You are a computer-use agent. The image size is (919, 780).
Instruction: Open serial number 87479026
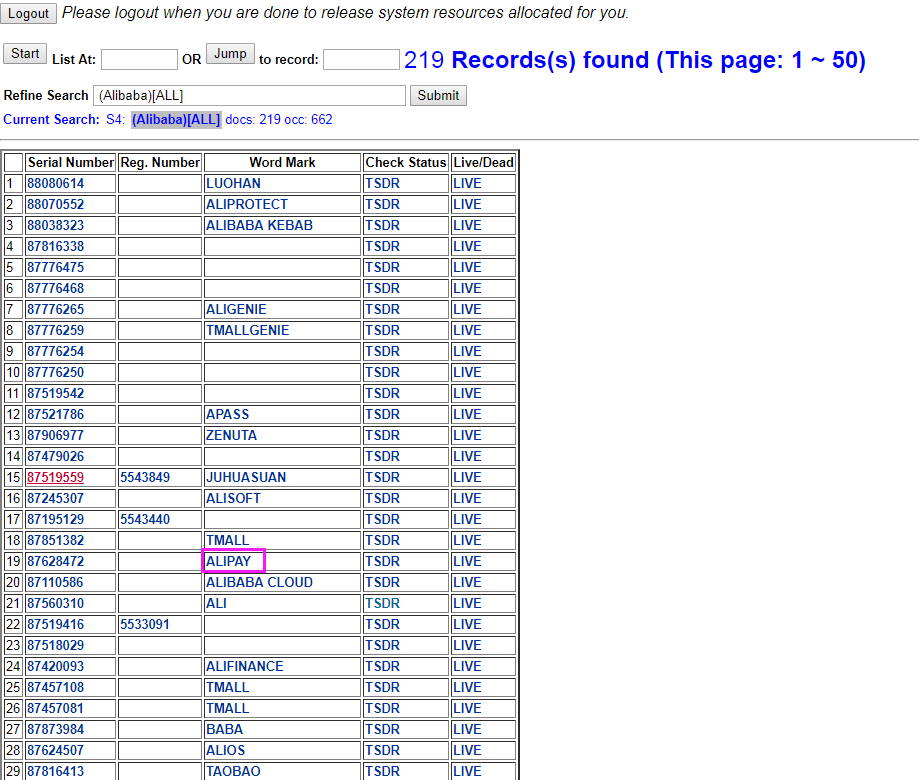(x=56, y=457)
